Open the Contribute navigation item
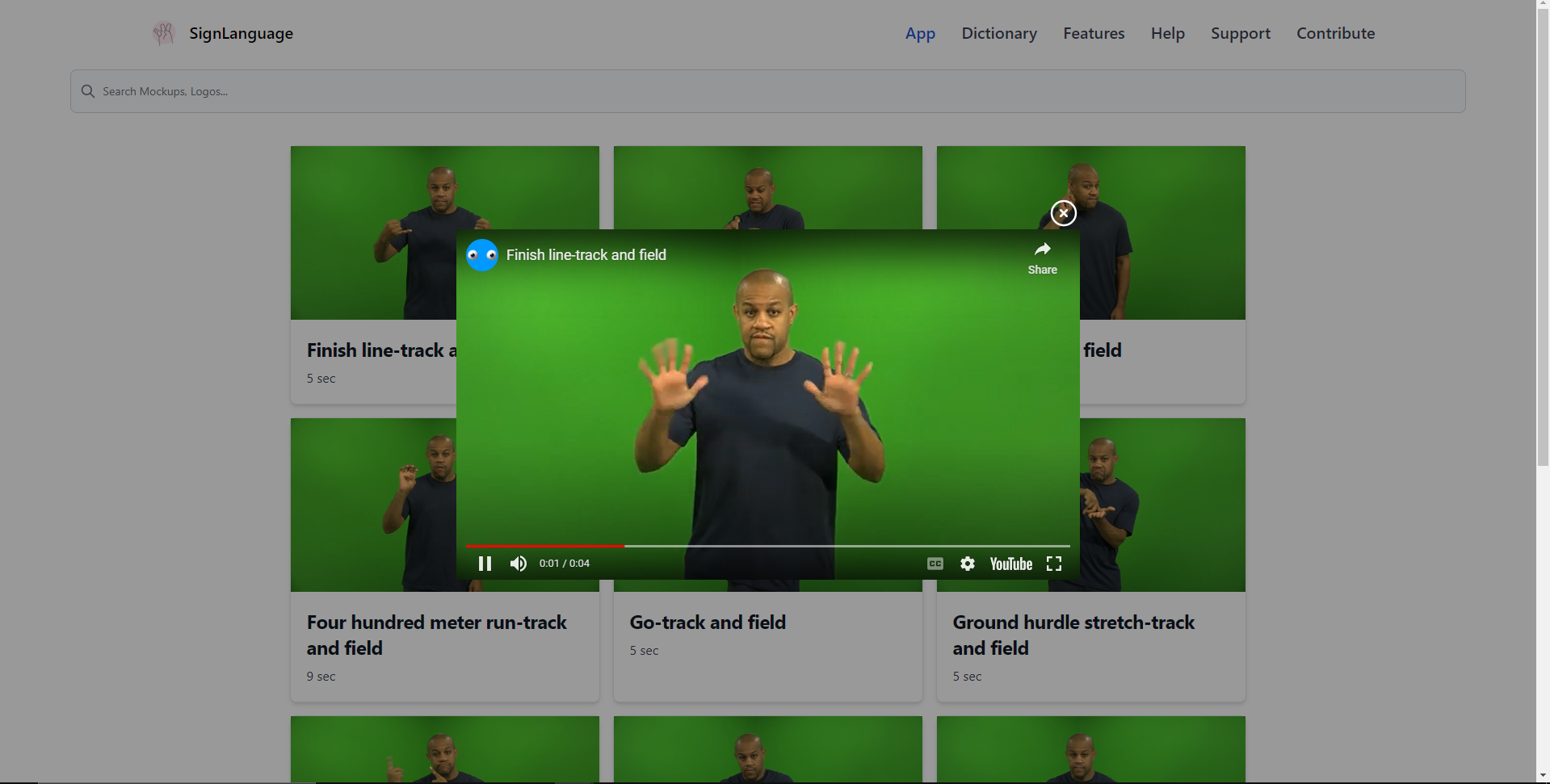1550x784 pixels. 1336,33
